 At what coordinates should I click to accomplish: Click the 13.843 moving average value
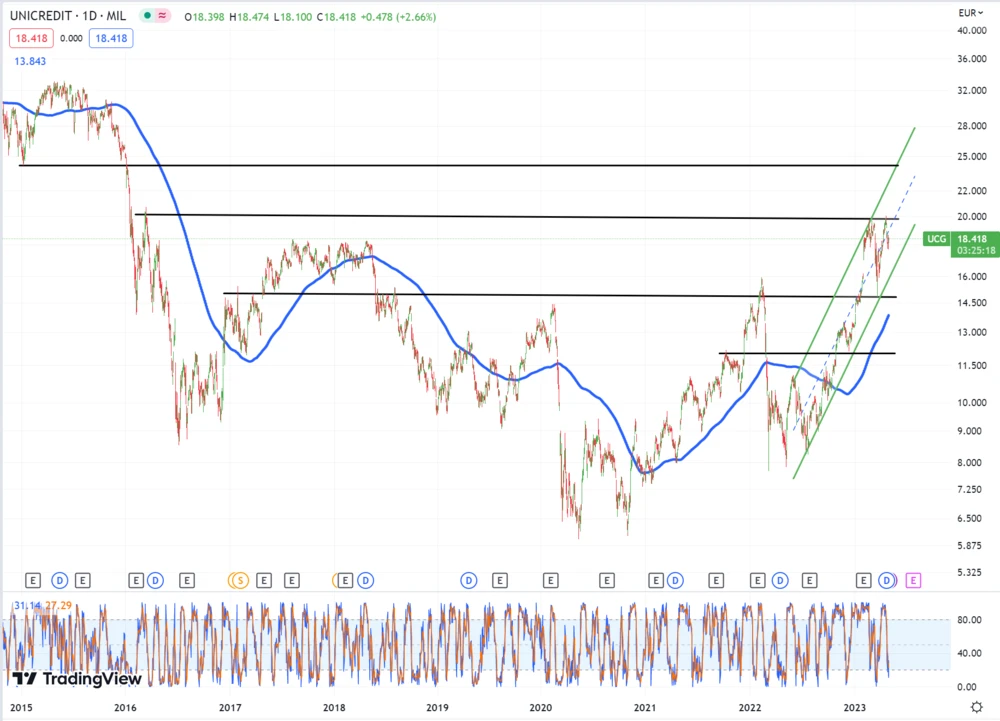29,62
